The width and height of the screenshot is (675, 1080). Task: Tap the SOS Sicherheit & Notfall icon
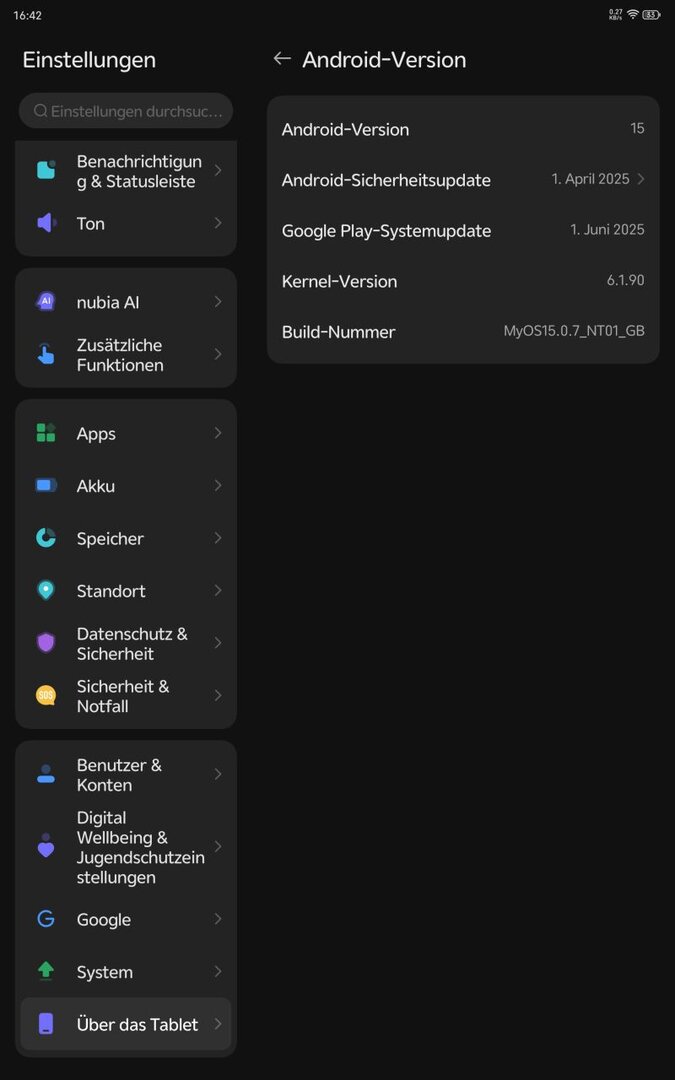pos(46,696)
